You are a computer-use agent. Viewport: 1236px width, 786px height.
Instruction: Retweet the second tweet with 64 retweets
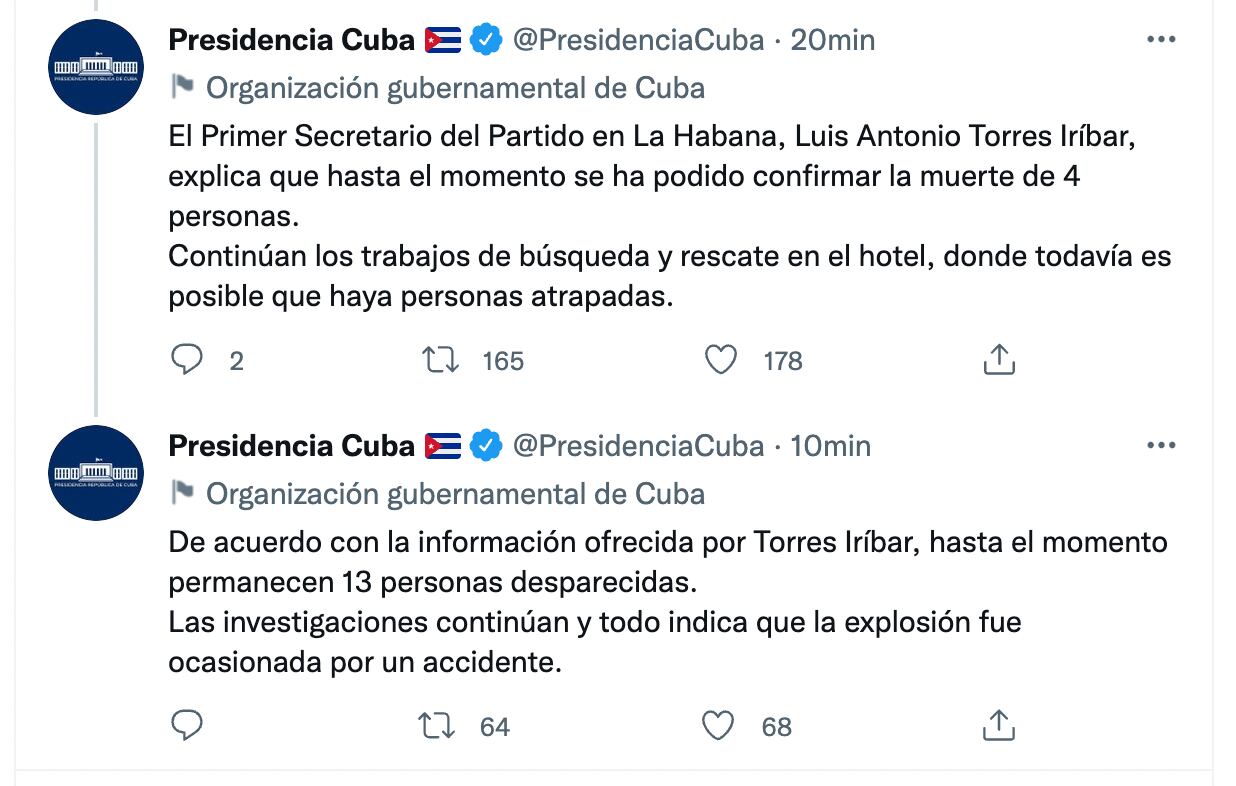coord(437,726)
